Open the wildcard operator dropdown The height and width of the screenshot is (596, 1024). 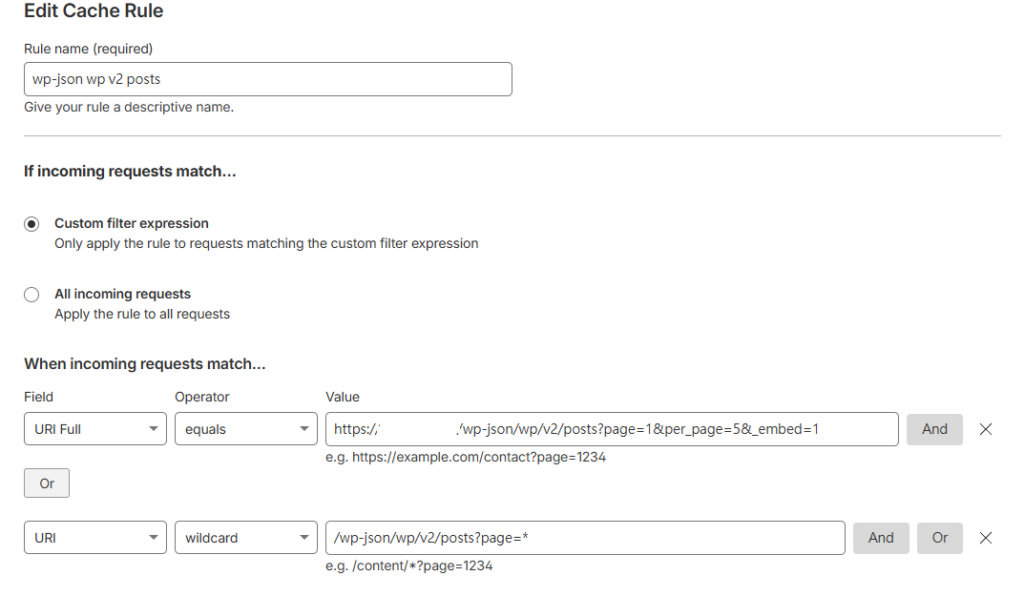click(x=245, y=537)
